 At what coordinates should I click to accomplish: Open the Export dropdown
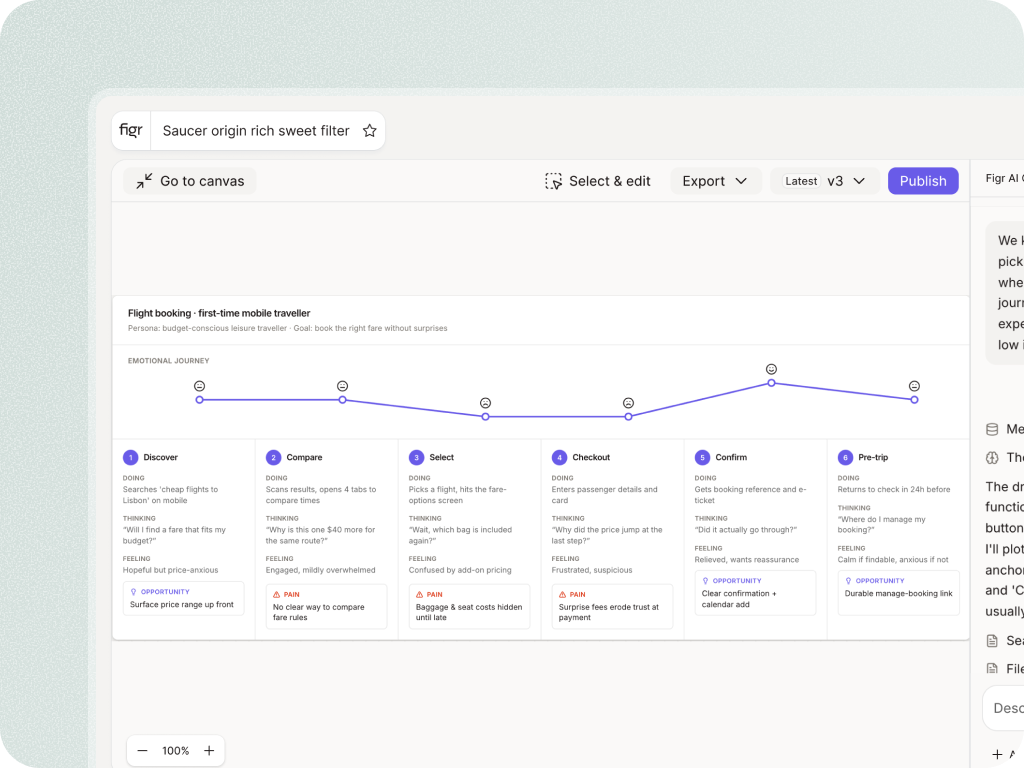pos(714,181)
